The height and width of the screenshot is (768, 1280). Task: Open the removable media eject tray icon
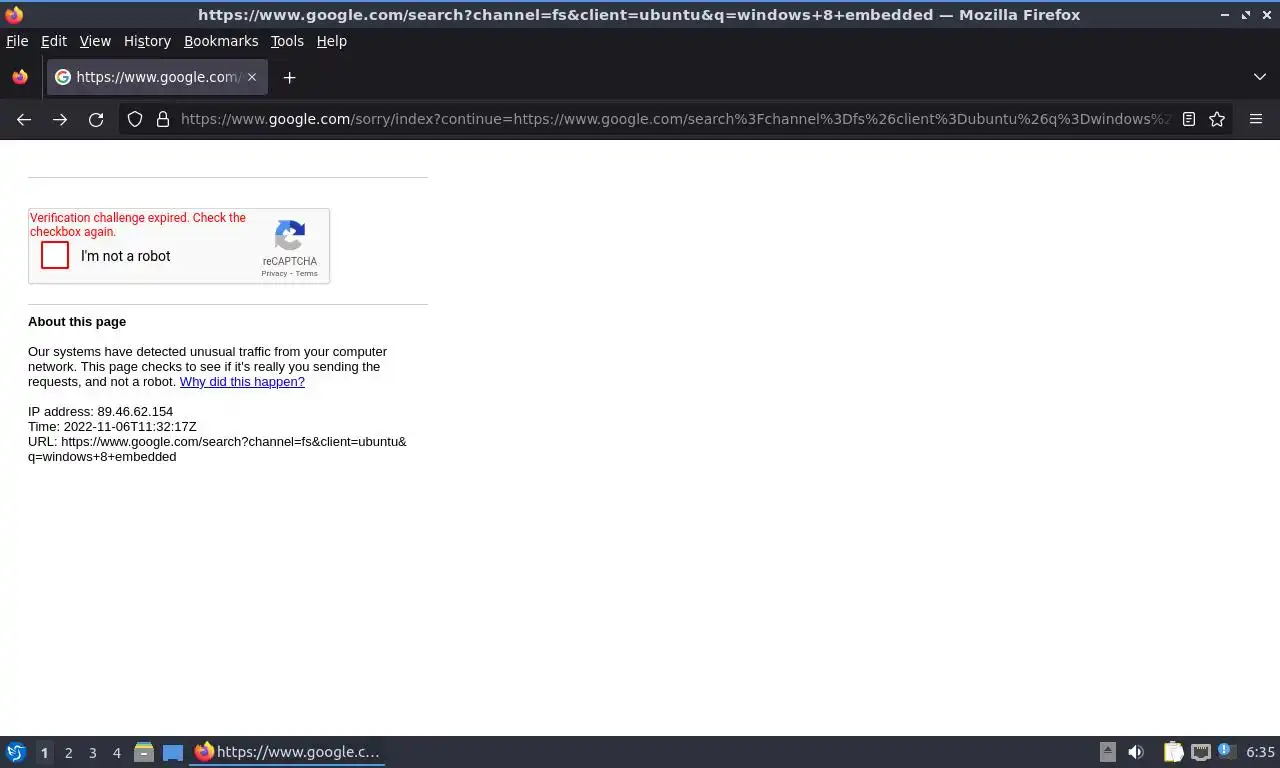1108,752
